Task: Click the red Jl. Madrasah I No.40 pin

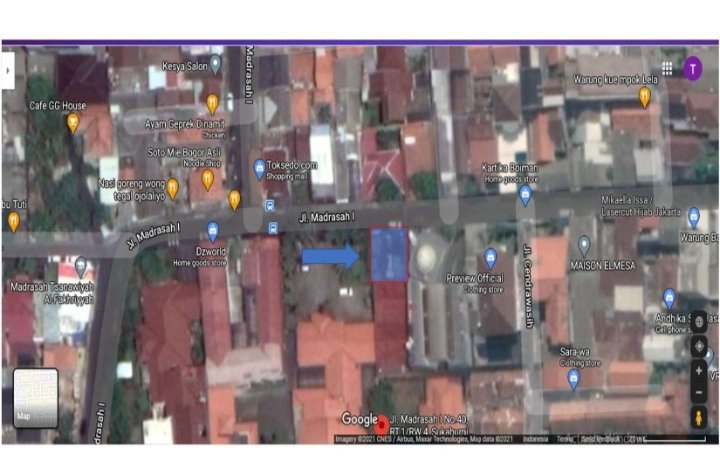Action: 381,426
